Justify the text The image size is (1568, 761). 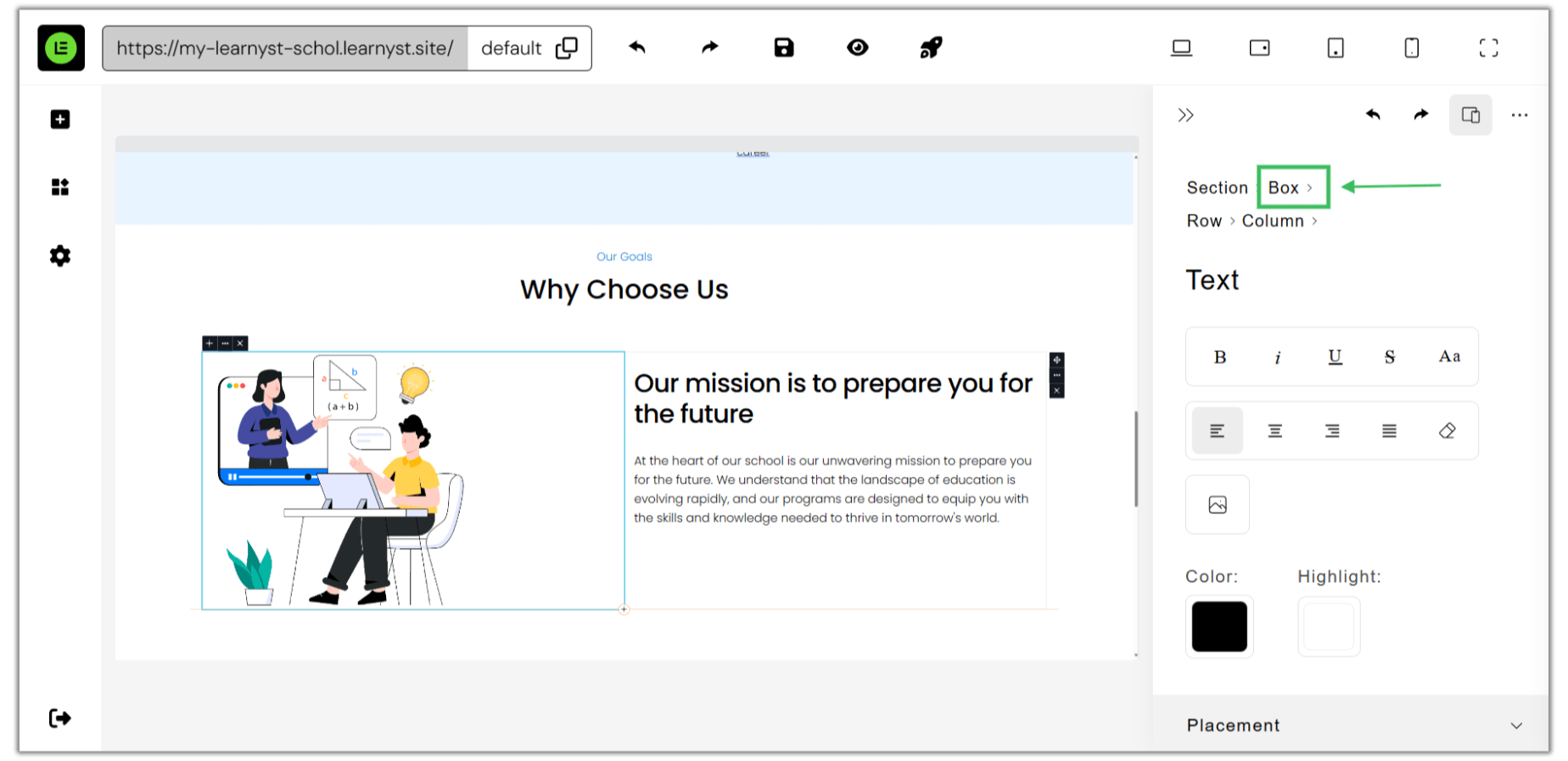point(1389,431)
